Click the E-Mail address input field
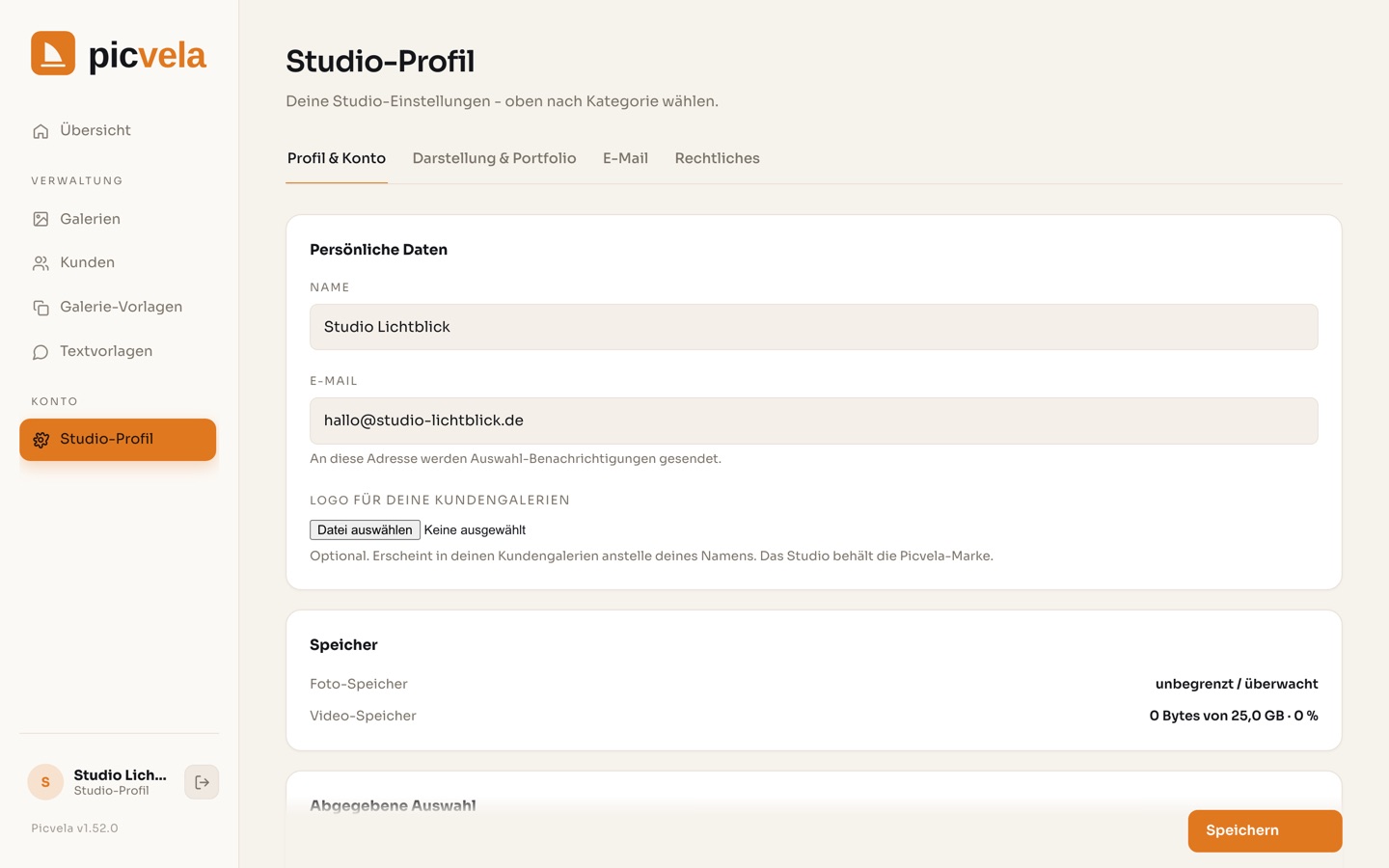Viewport: 1389px width, 868px height. pos(813,420)
